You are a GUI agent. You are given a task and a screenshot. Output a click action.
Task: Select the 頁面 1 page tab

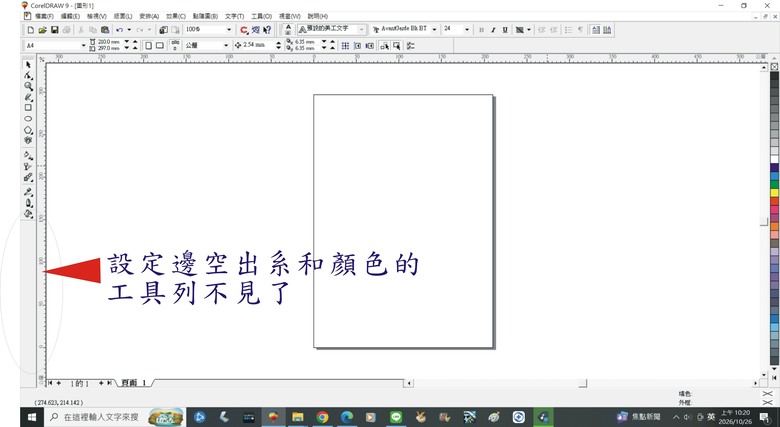[133, 383]
